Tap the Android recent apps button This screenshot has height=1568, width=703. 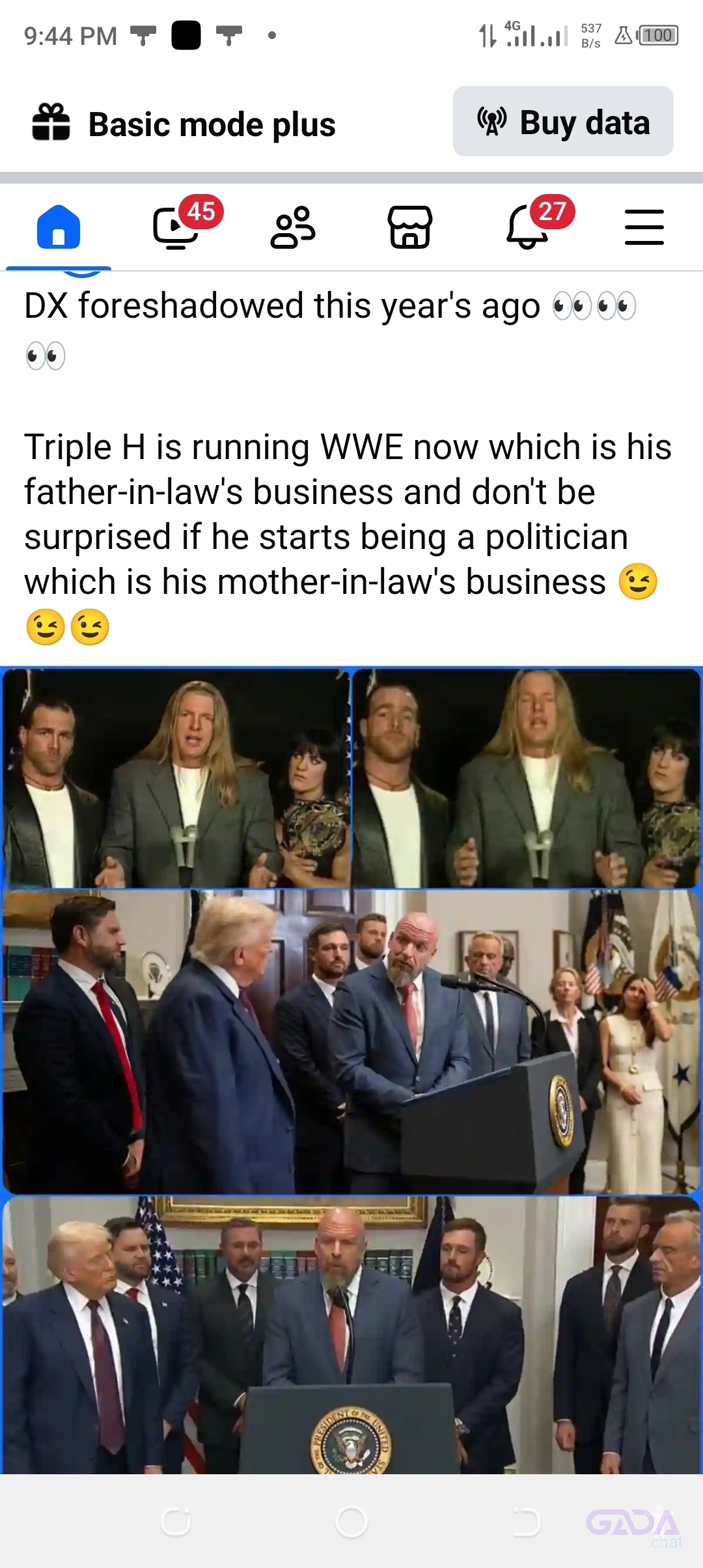click(176, 1522)
